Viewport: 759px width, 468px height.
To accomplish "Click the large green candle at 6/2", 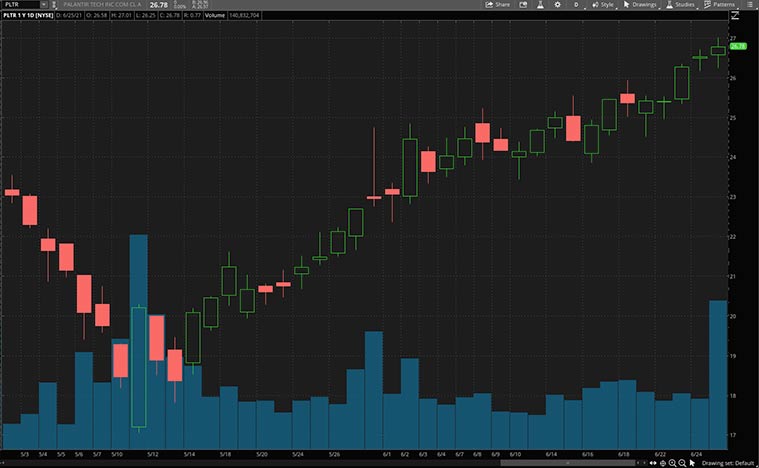I will pos(410,167).
